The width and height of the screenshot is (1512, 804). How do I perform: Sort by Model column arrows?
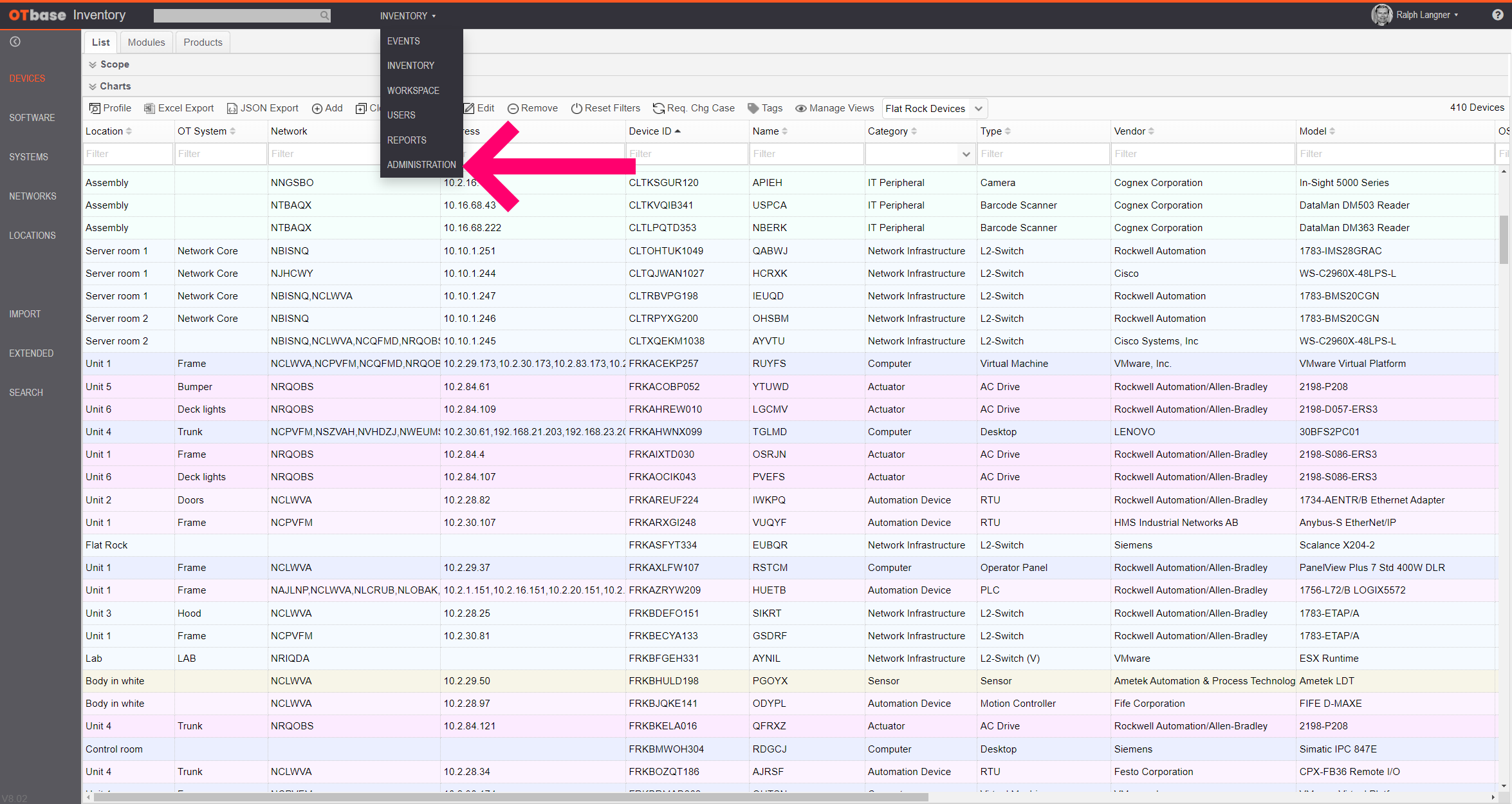coord(1332,131)
